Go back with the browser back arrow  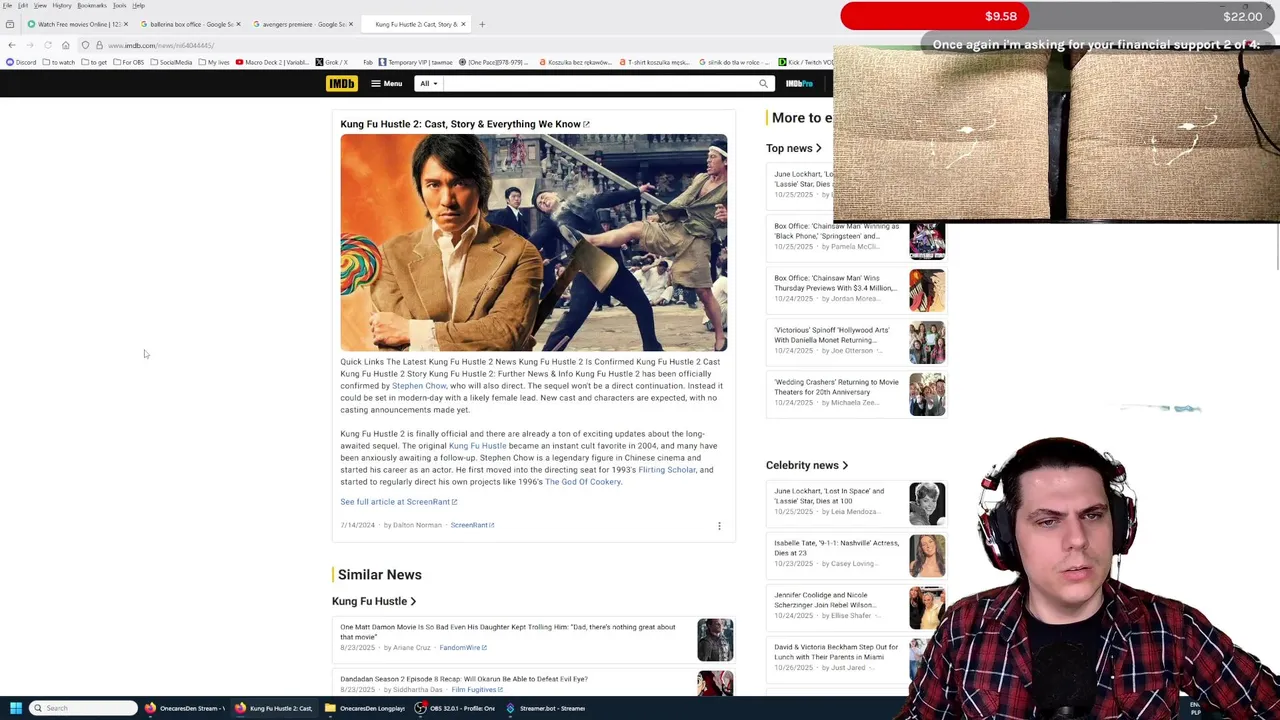pyautogui.click(x=11, y=45)
